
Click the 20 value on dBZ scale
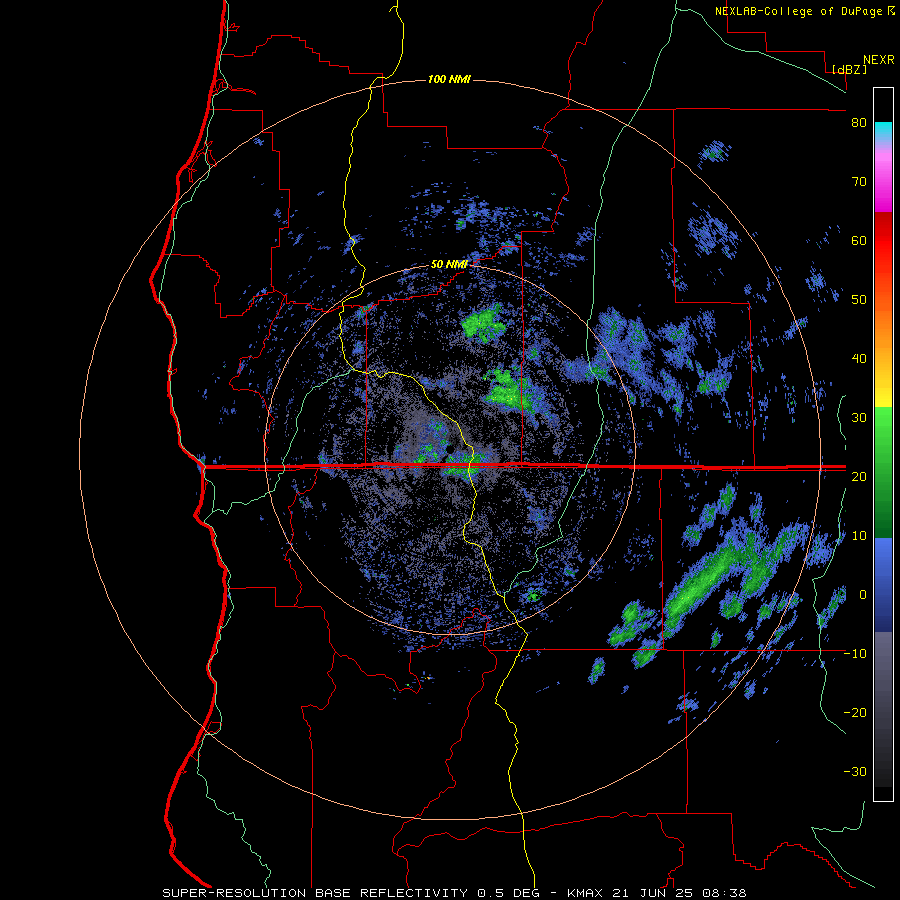tap(859, 477)
